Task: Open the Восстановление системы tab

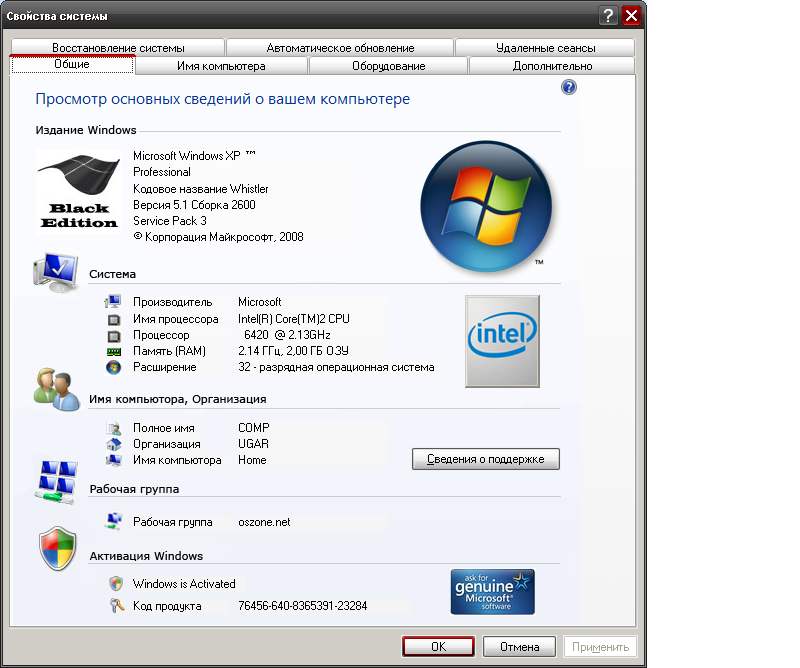Action: click(118, 47)
